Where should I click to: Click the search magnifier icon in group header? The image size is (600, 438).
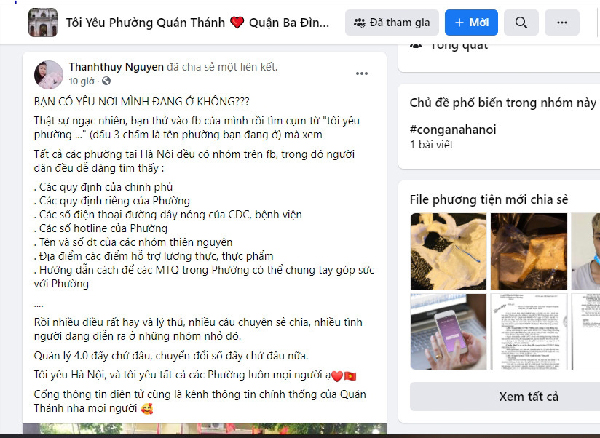click(x=521, y=23)
